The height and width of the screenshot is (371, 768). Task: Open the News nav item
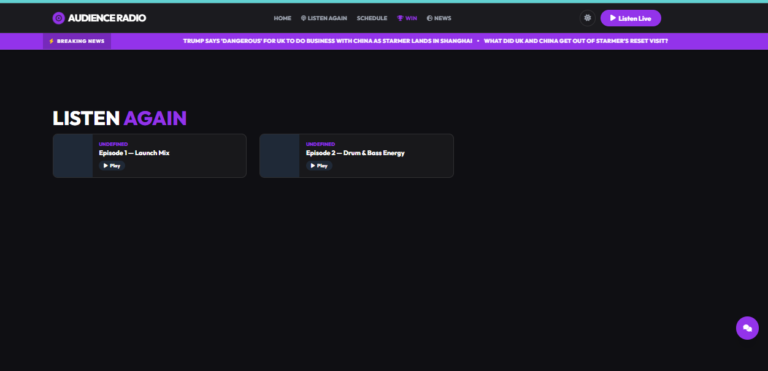[x=439, y=18]
